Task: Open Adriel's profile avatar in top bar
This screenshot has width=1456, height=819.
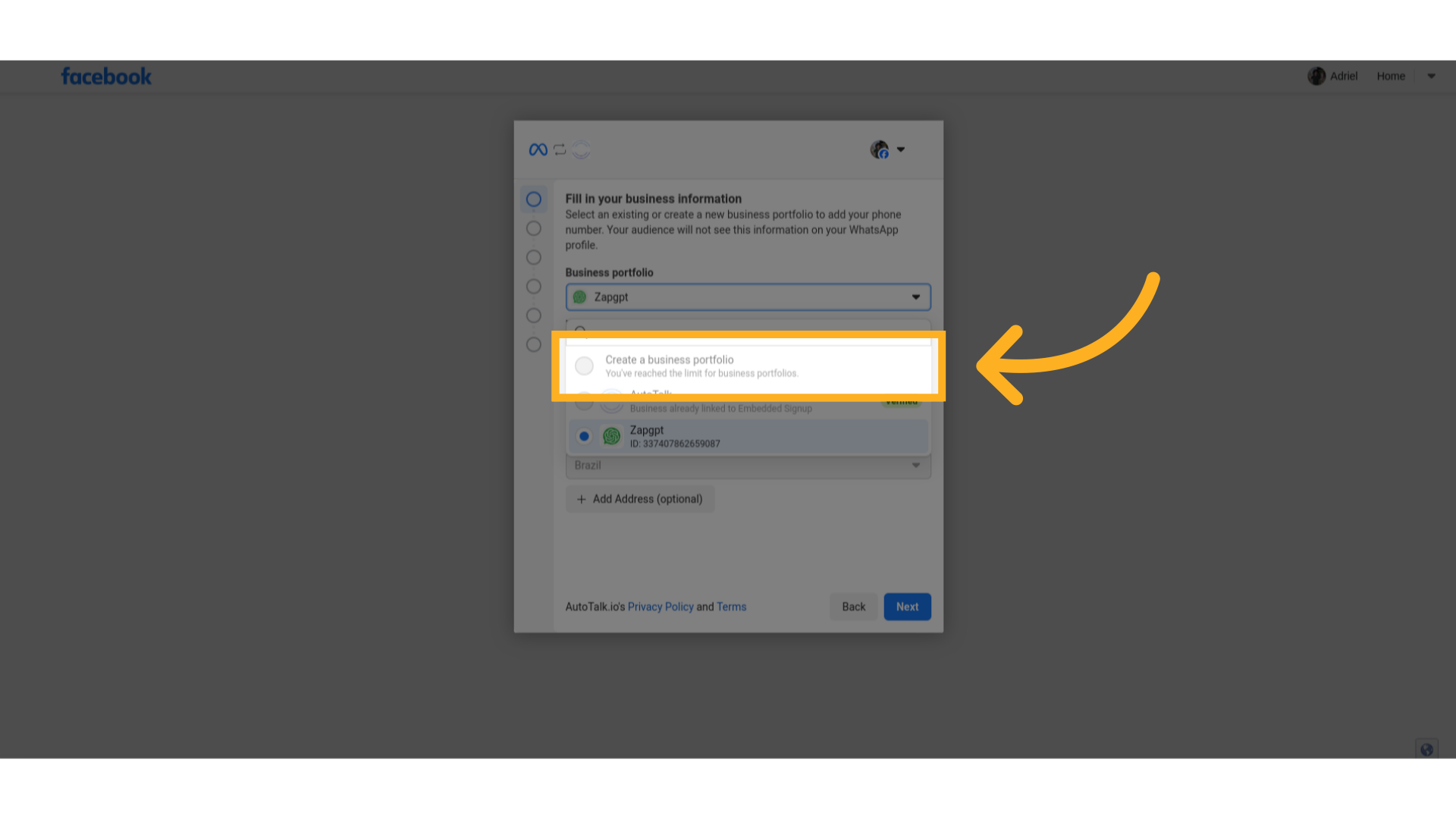Action: pos(1316,76)
